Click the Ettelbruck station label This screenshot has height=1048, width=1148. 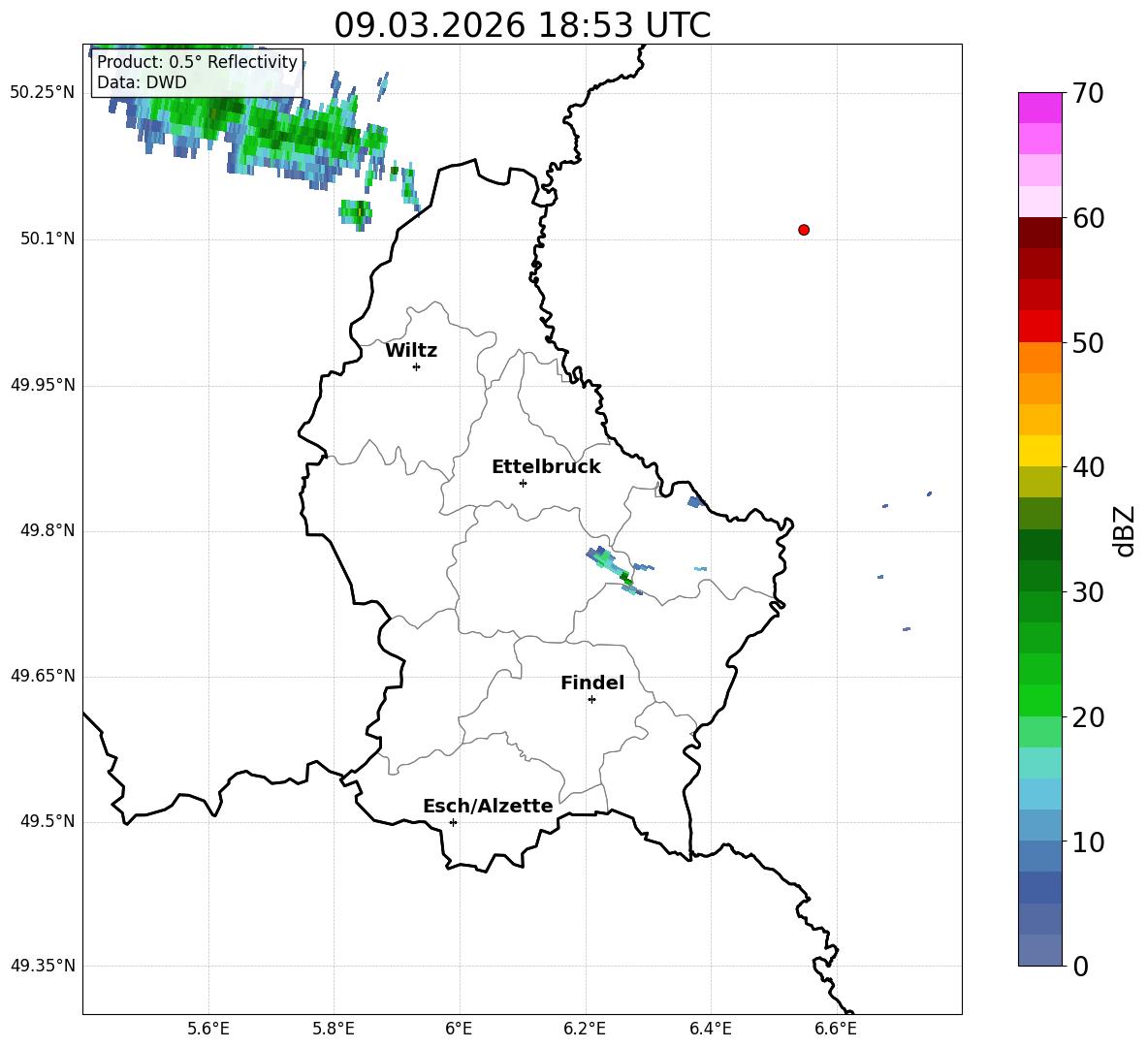tap(546, 467)
